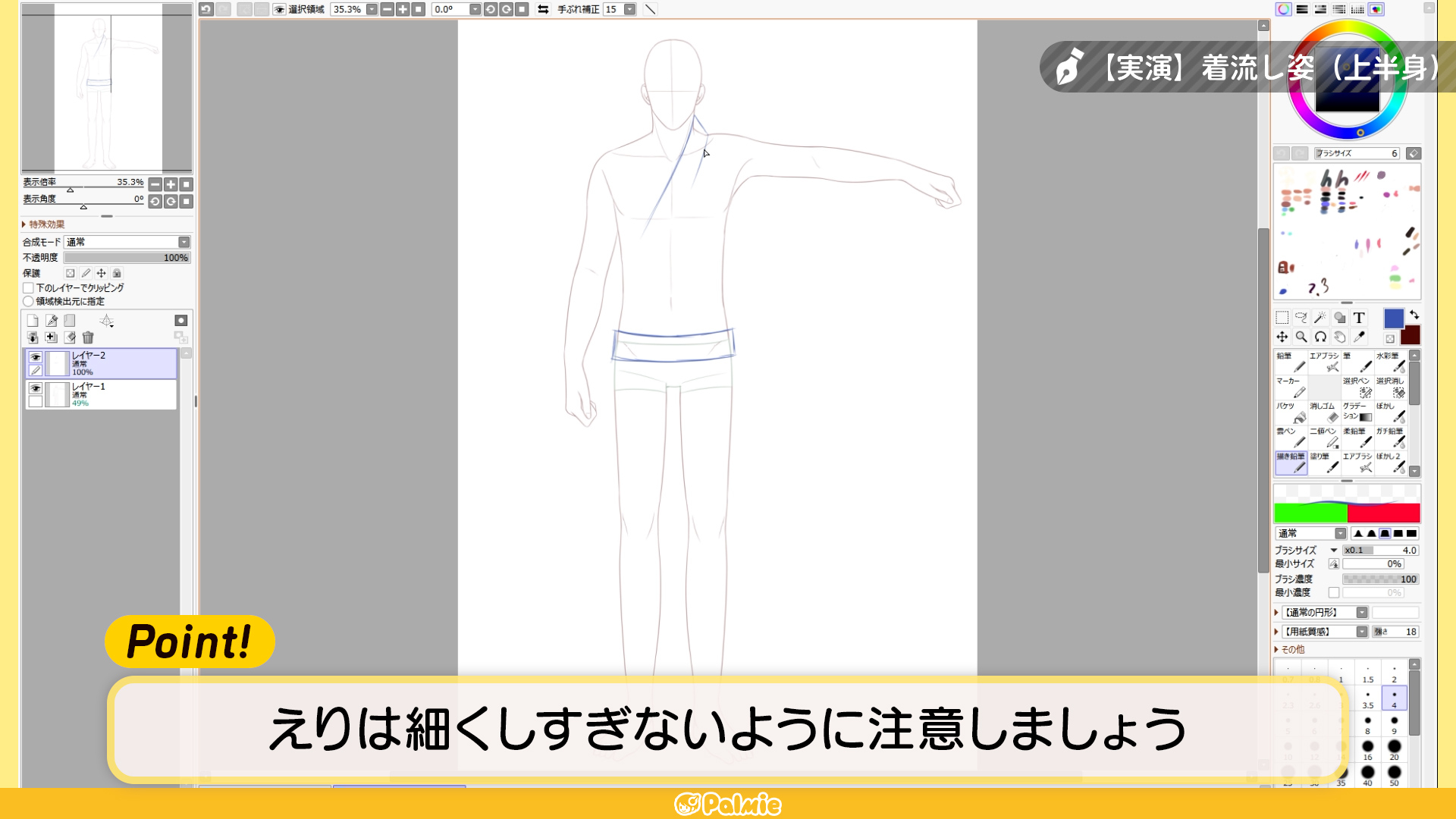Rotate view counterclockwise in navigator
This screenshot has height=819, width=1456.
click(x=155, y=201)
